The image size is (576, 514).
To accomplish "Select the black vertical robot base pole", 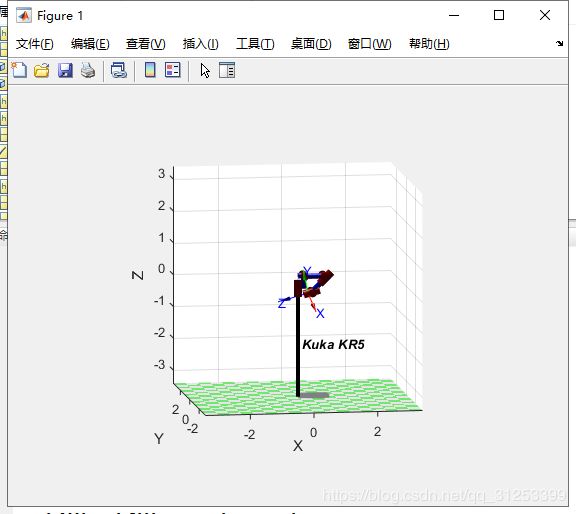I will [298, 345].
